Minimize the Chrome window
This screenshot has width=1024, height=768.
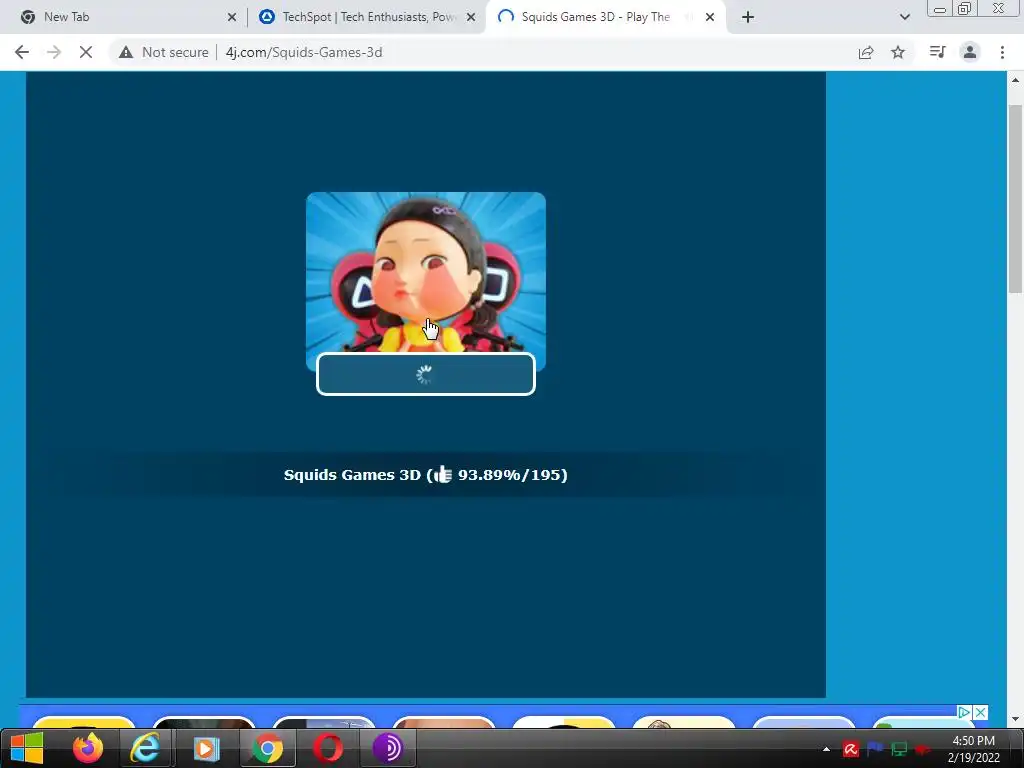pos(940,9)
